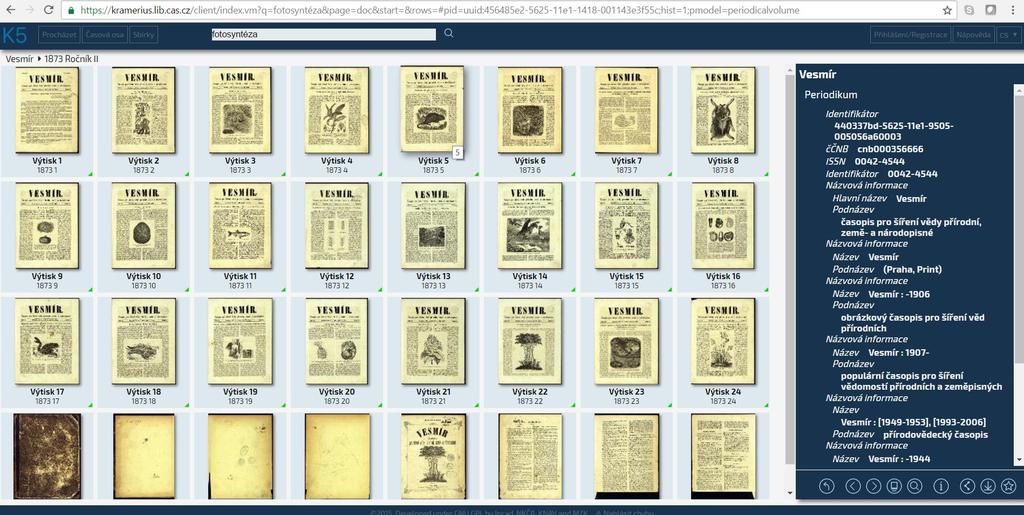Click ČČNB value cnb000356666
This screenshot has width=1024, height=515.
(891, 149)
